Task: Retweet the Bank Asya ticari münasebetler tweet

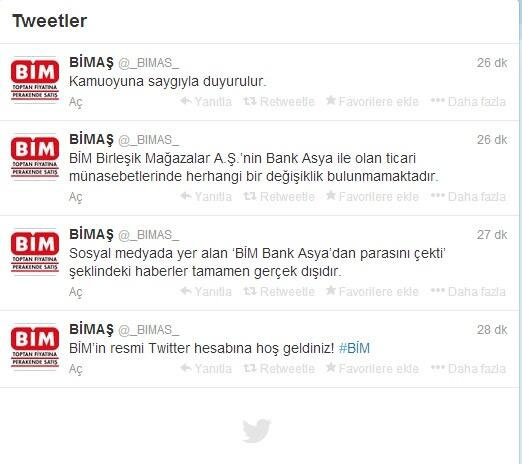Action: [x=279, y=196]
